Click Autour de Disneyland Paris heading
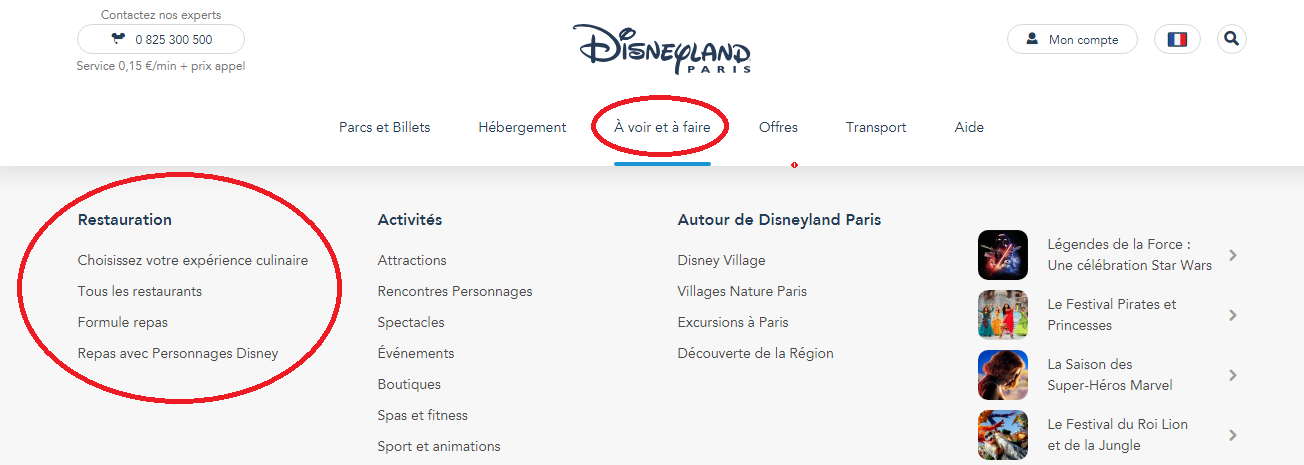This screenshot has height=465, width=1304. [779, 220]
